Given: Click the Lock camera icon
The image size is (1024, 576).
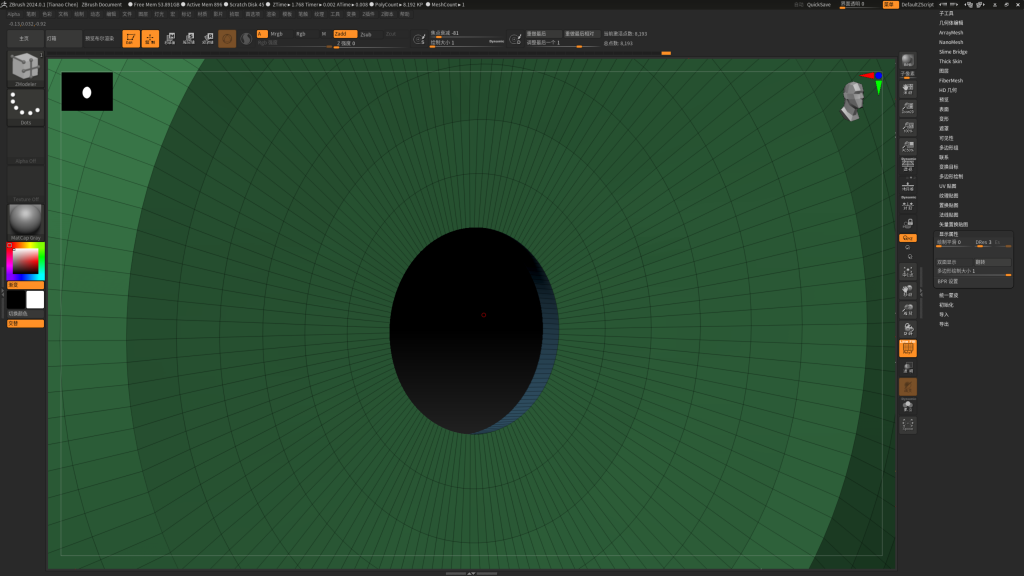Looking at the screenshot, I should [908, 223].
